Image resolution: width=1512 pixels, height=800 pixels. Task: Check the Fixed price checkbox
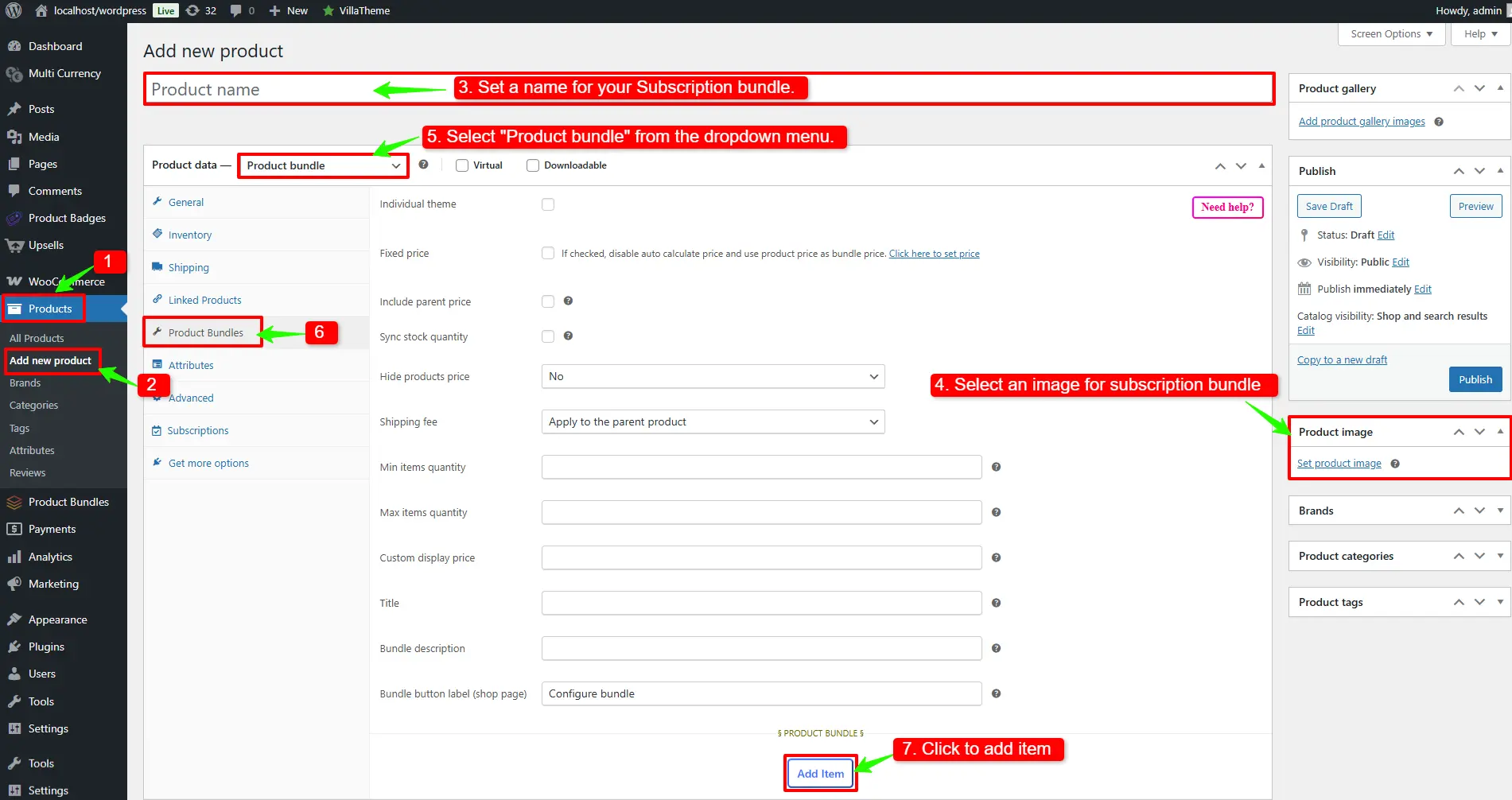[x=548, y=253]
